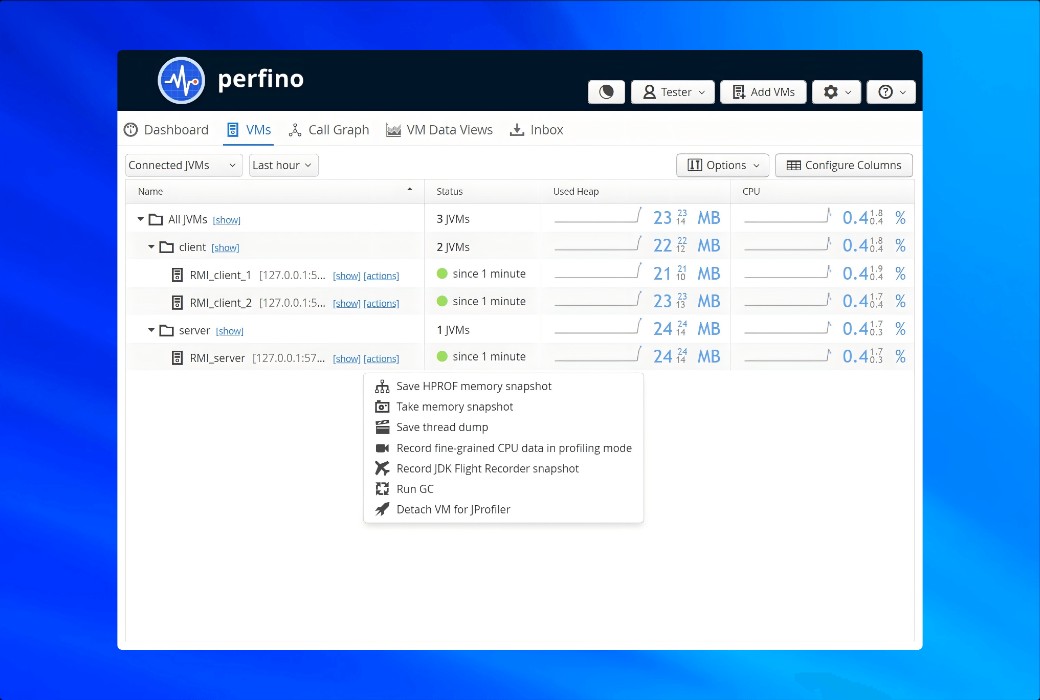Go to VM Data Views tab
This screenshot has height=700, width=1040.
[440, 129]
